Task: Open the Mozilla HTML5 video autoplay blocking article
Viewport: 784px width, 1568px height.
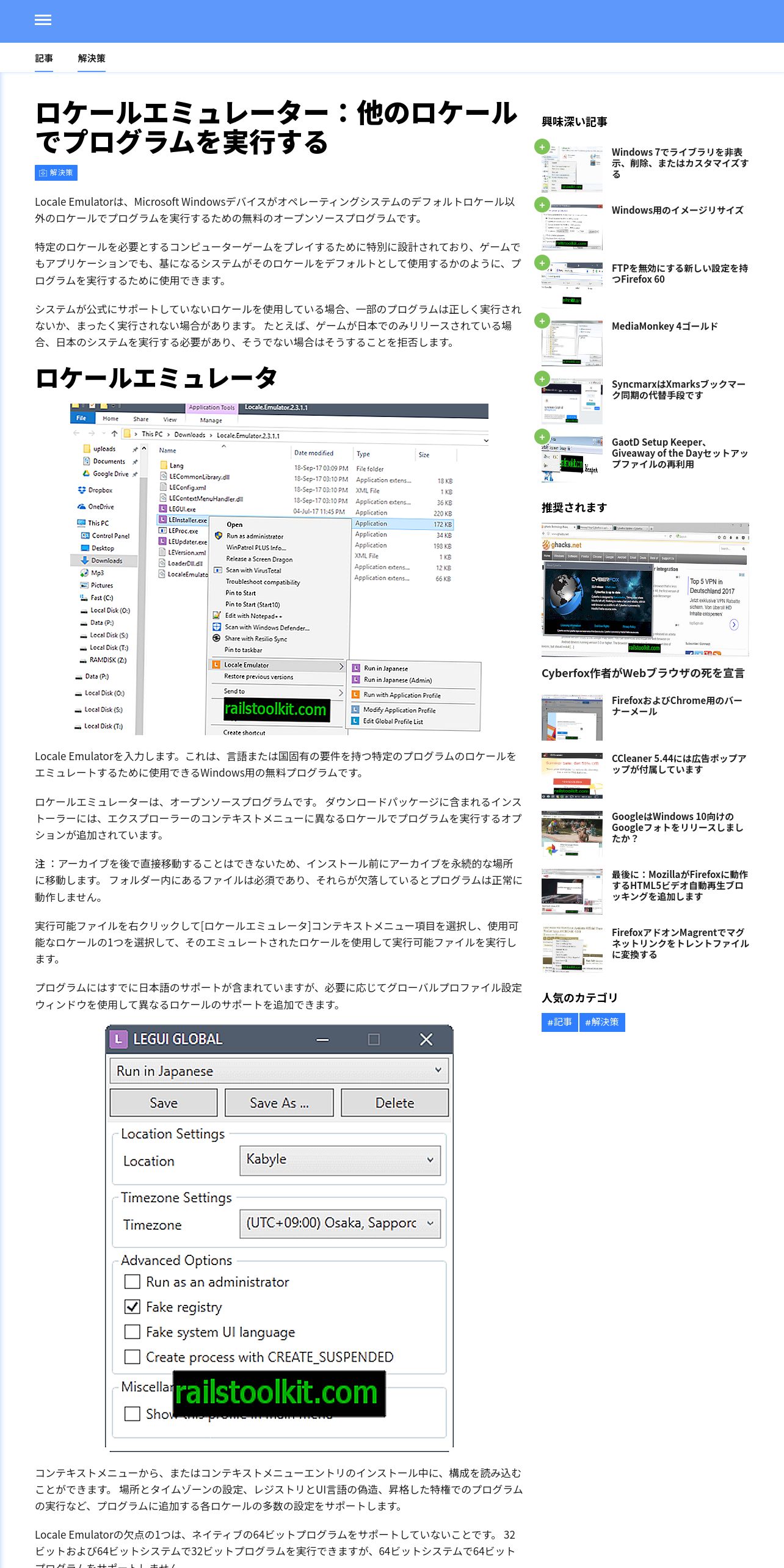Action: 680,885
